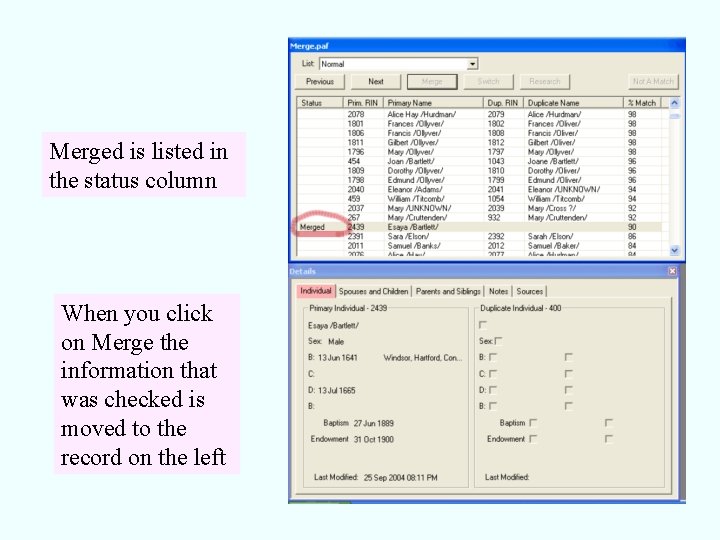Click the match list scroll down arrow

click(674, 250)
